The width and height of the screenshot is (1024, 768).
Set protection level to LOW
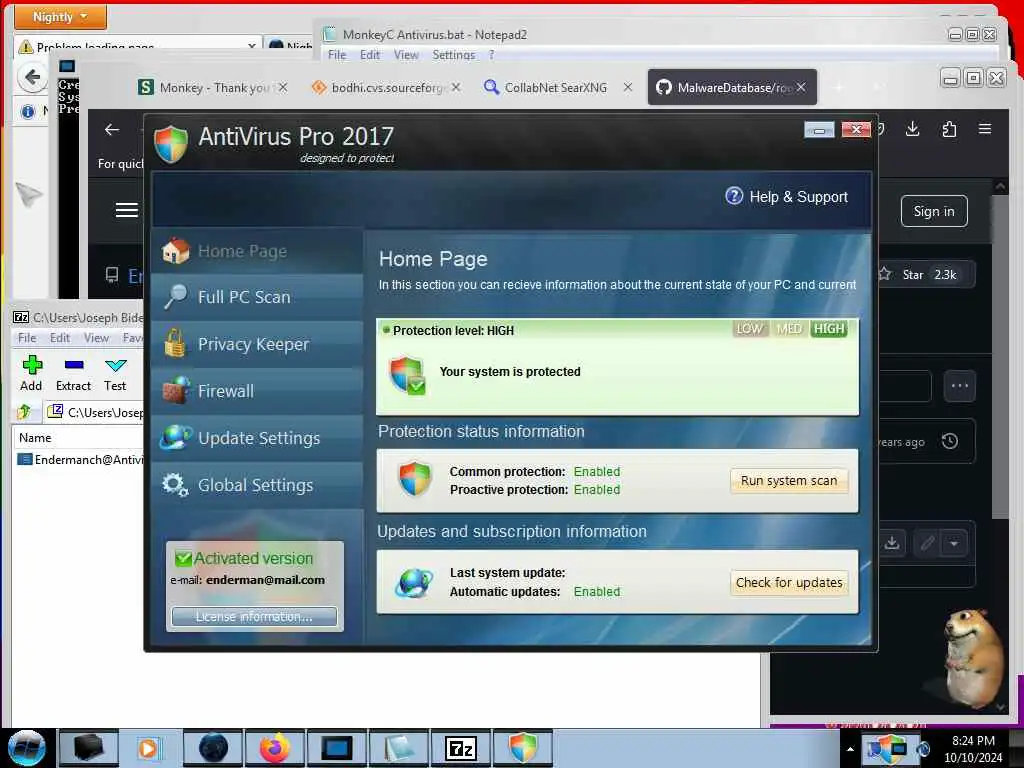coord(750,328)
